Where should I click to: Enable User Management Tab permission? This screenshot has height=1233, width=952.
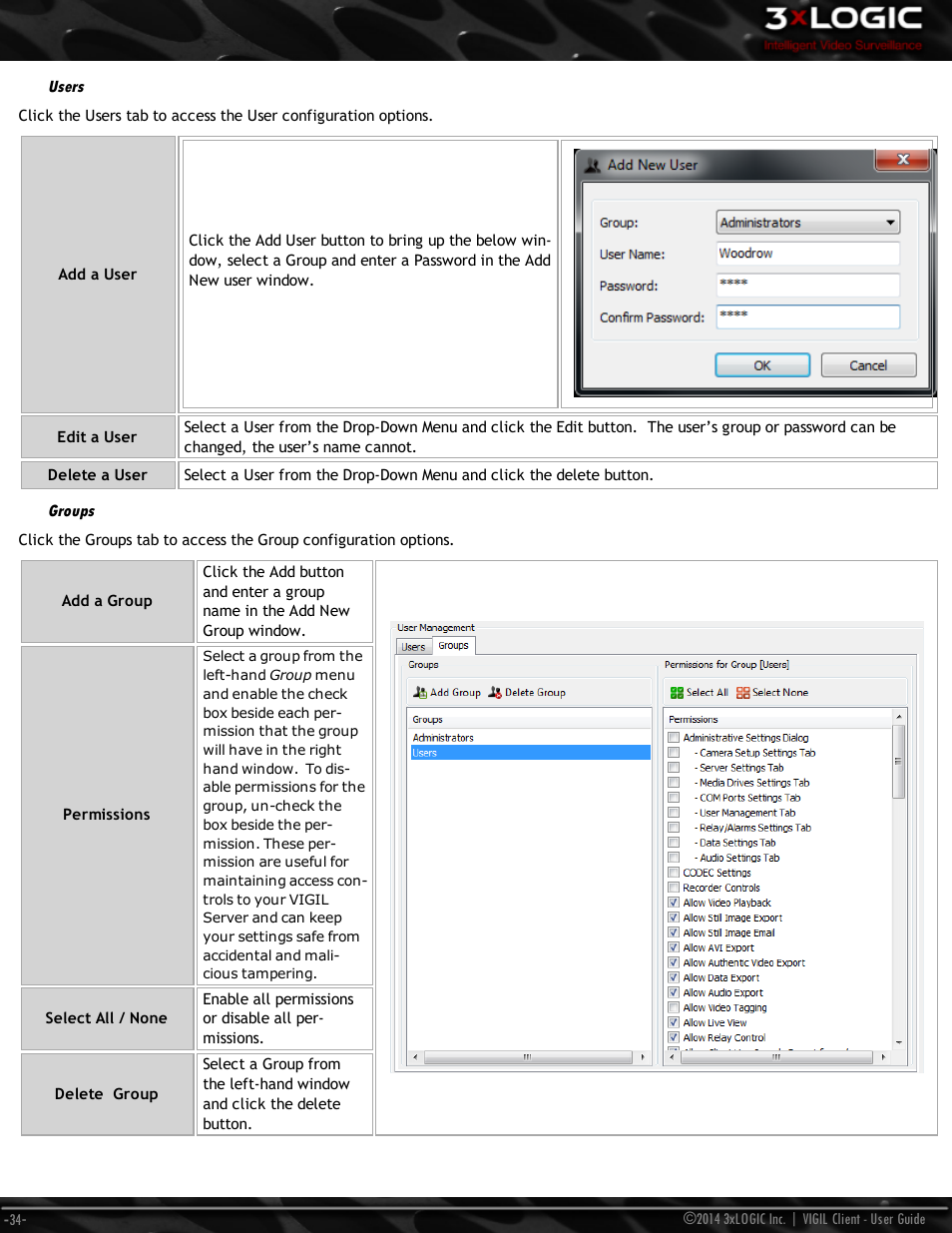pyautogui.click(x=674, y=813)
